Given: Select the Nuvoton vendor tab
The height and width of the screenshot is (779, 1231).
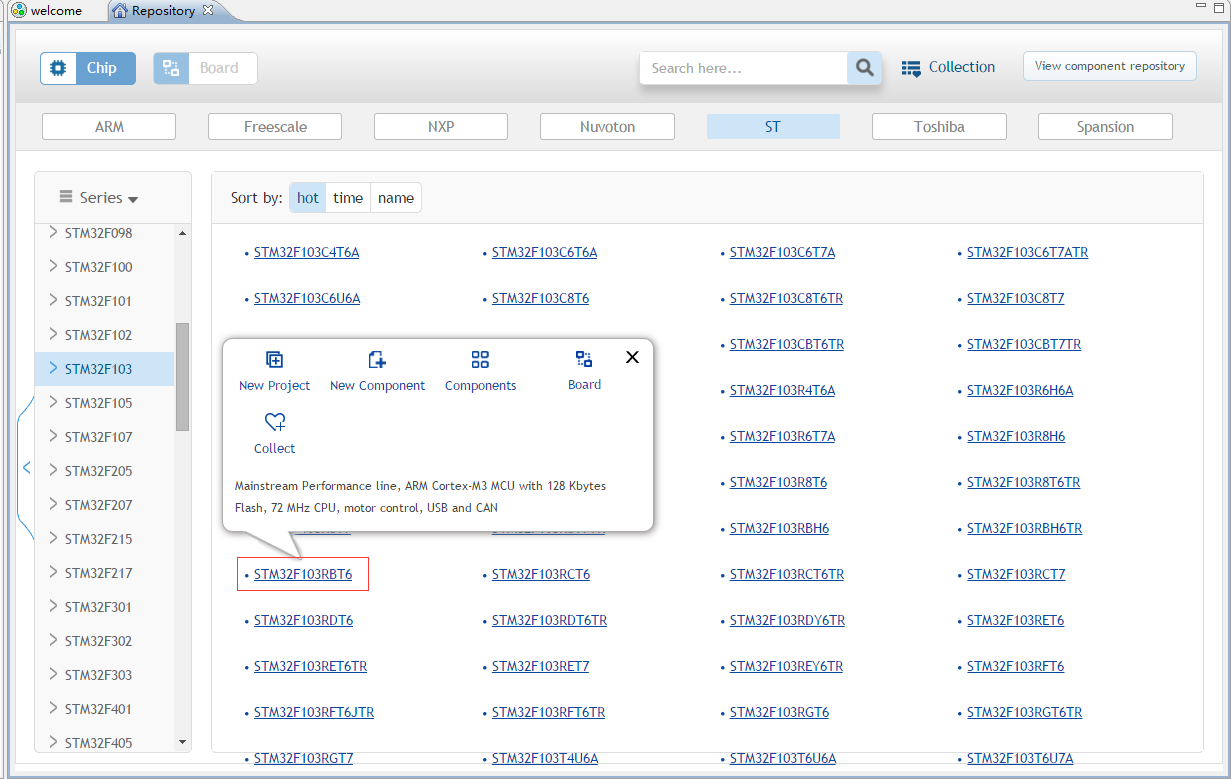Looking at the screenshot, I should coord(607,127).
